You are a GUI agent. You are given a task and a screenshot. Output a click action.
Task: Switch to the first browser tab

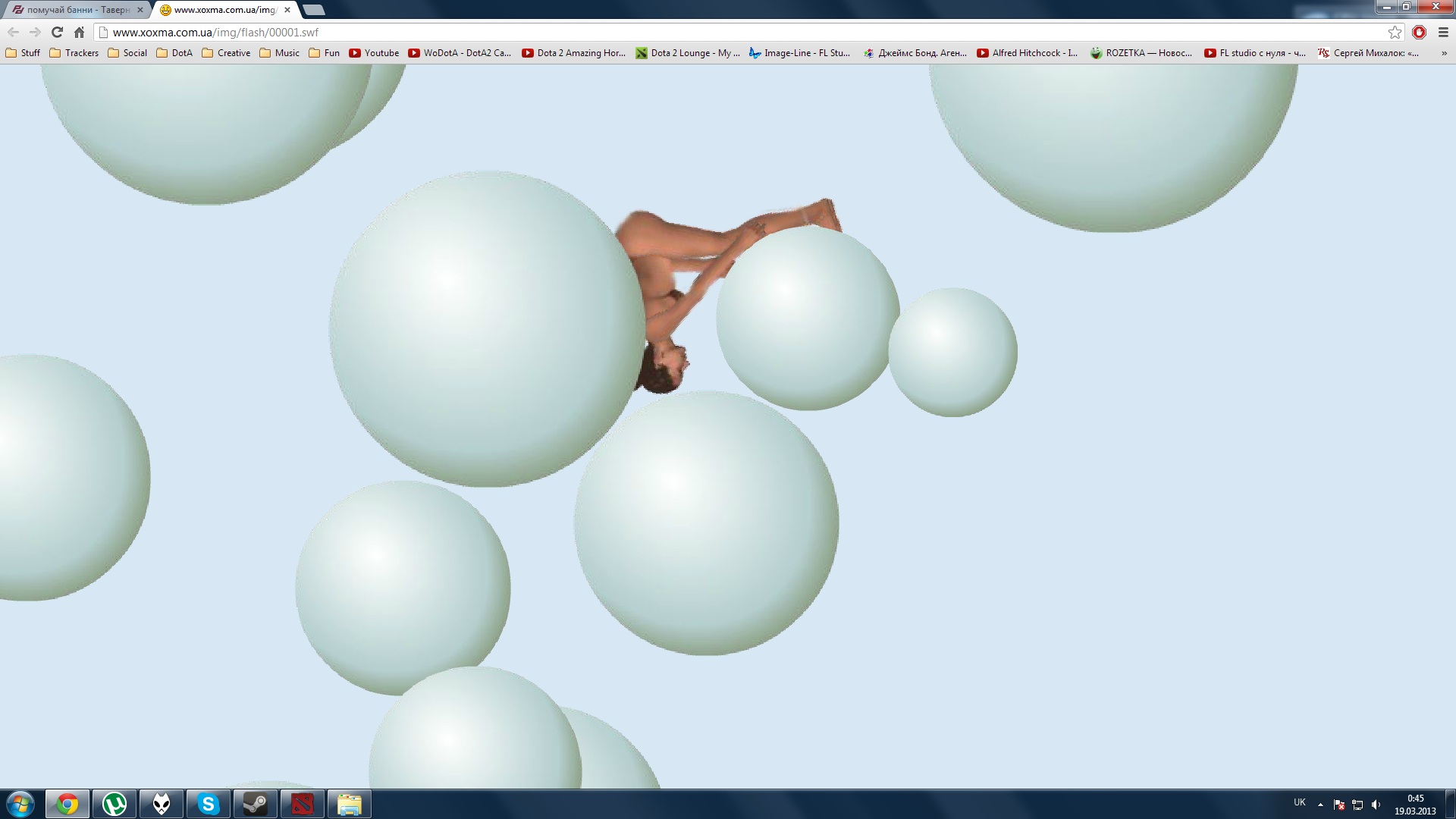(x=76, y=10)
